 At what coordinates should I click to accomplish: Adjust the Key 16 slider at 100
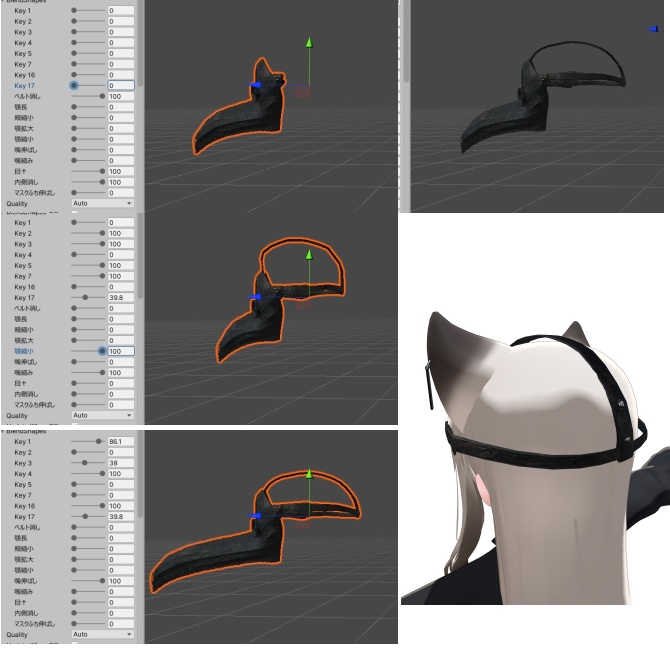88,506
